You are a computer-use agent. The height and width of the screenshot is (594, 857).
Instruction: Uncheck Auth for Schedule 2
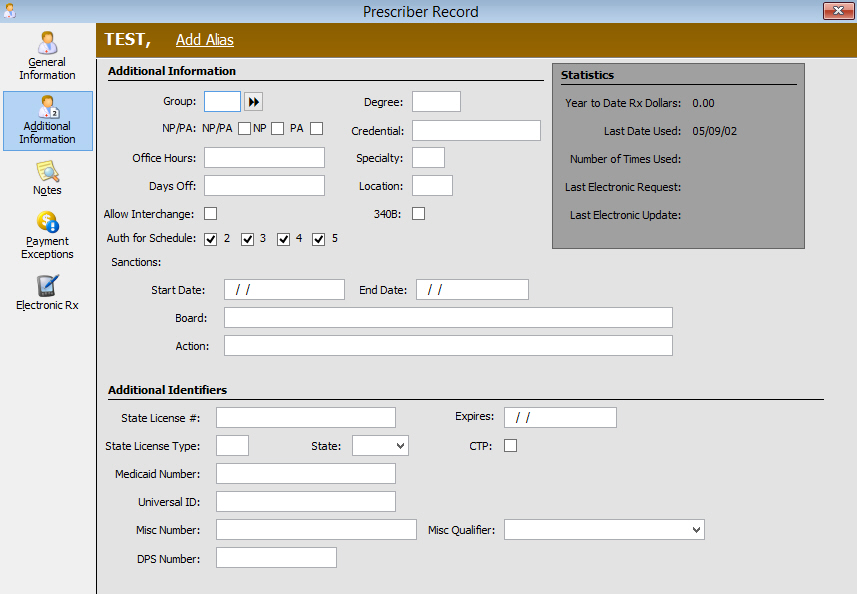(x=211, y=239)
